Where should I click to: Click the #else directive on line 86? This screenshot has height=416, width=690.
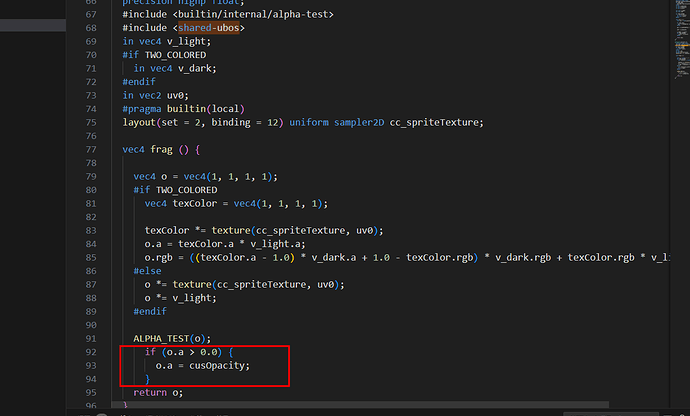pyautogui.click(x=147, y=271)
